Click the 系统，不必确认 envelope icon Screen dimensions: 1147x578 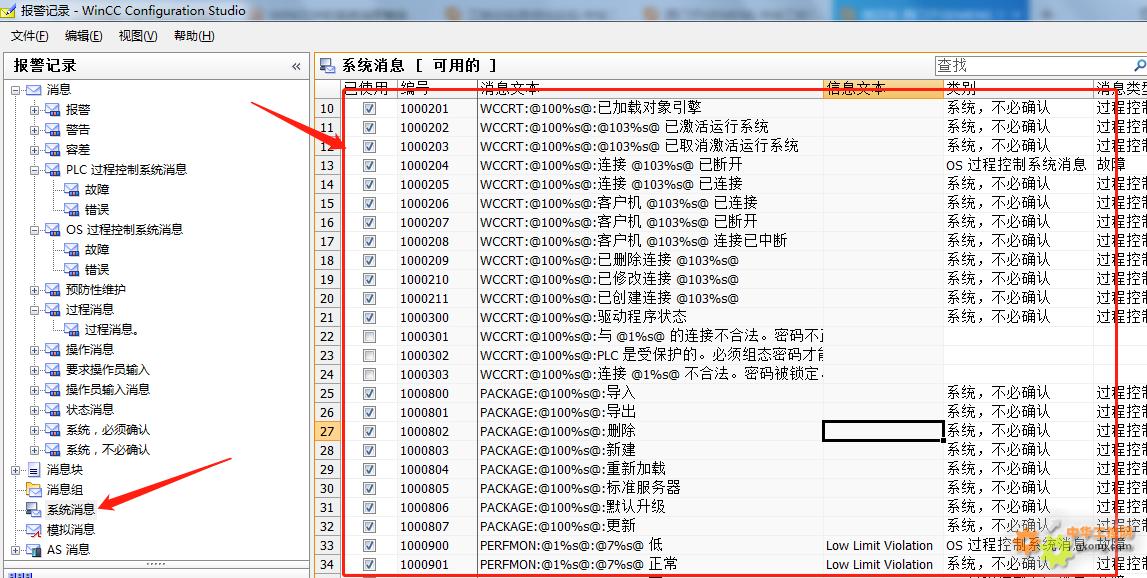52,449
